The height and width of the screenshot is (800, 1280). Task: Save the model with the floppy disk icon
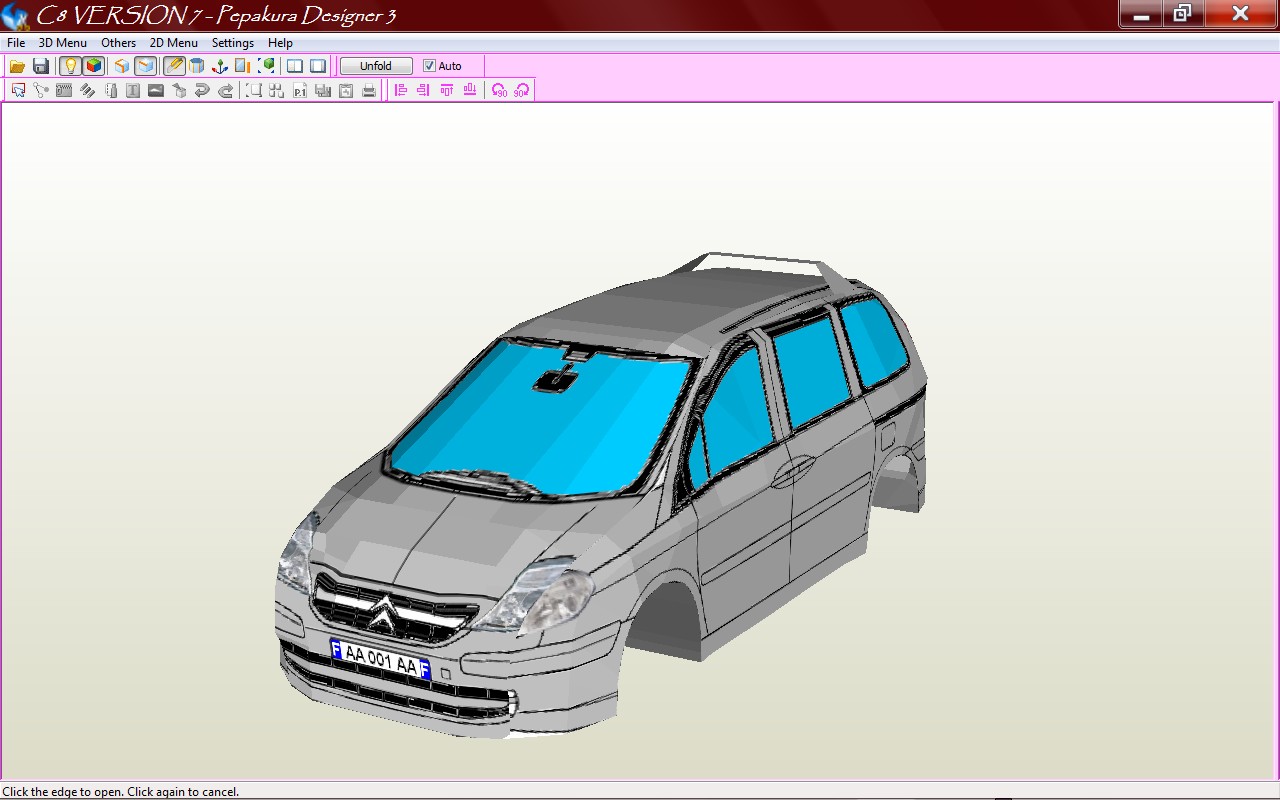pos(41,66)
